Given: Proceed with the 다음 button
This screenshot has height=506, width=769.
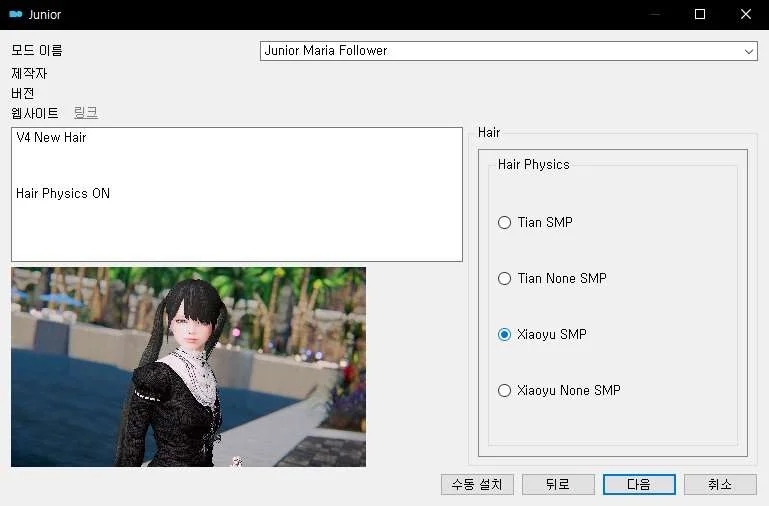Looking at the screenshot, I should coord(639,484).
